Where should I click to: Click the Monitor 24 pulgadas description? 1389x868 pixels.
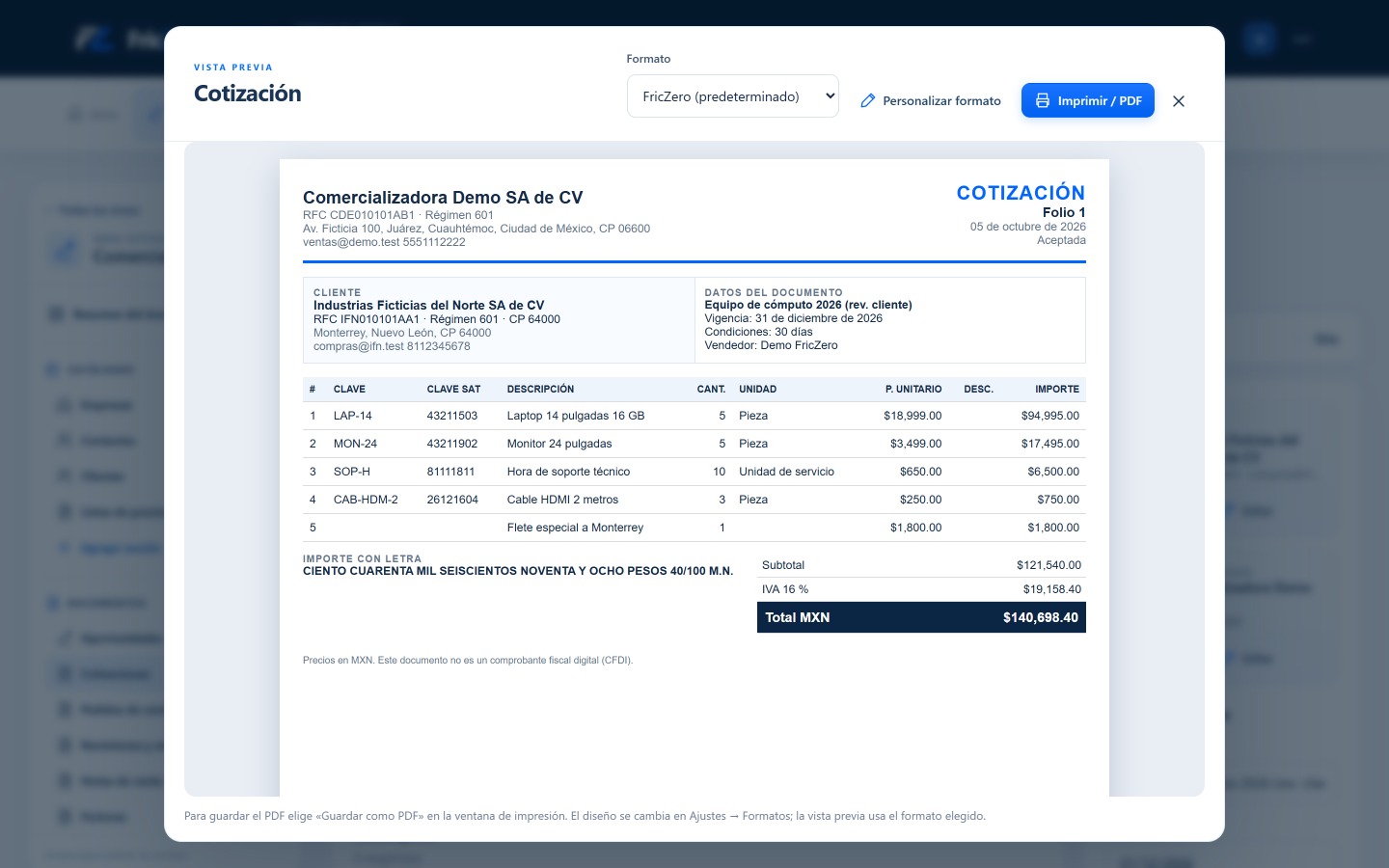(x=559, y=444)
